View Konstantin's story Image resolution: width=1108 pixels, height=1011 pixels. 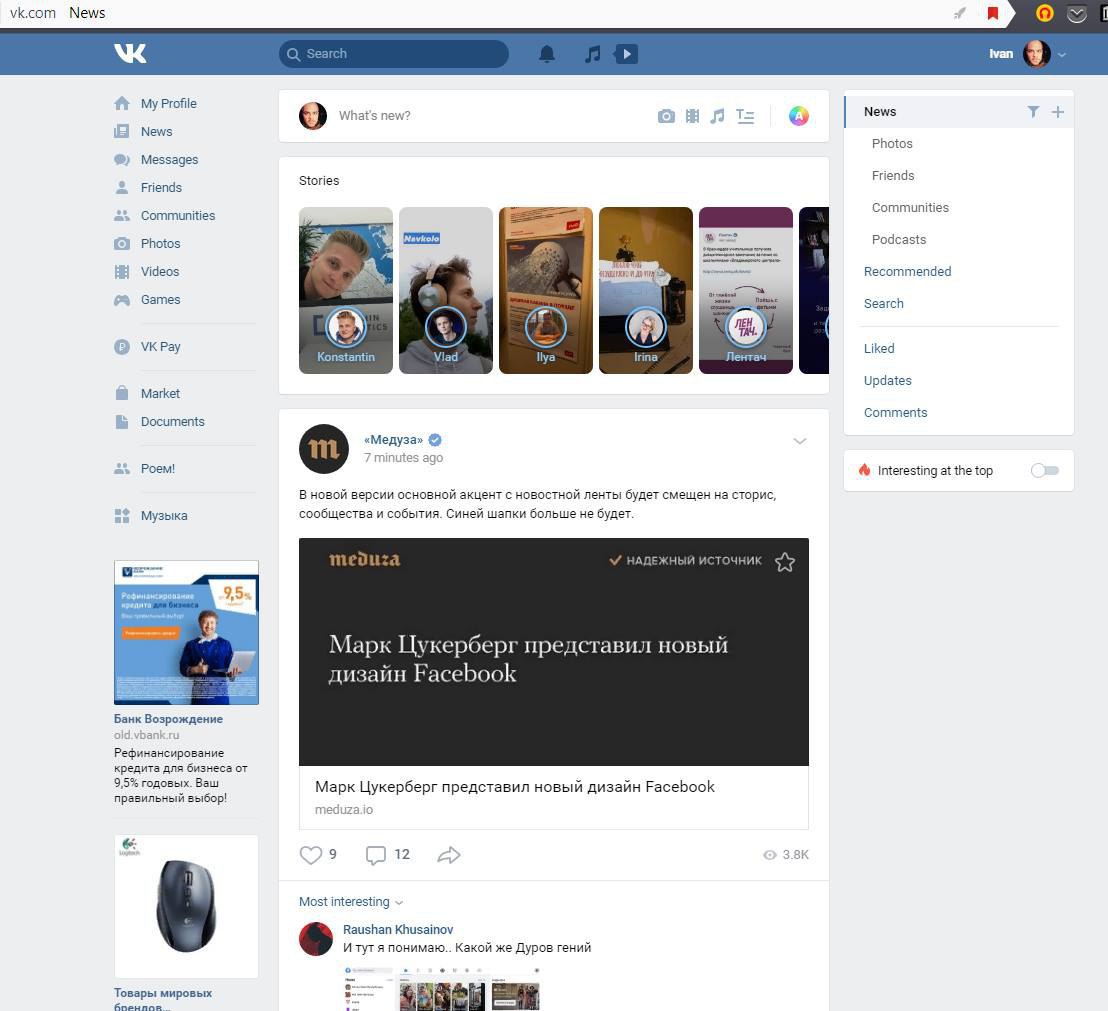(346, 290)
